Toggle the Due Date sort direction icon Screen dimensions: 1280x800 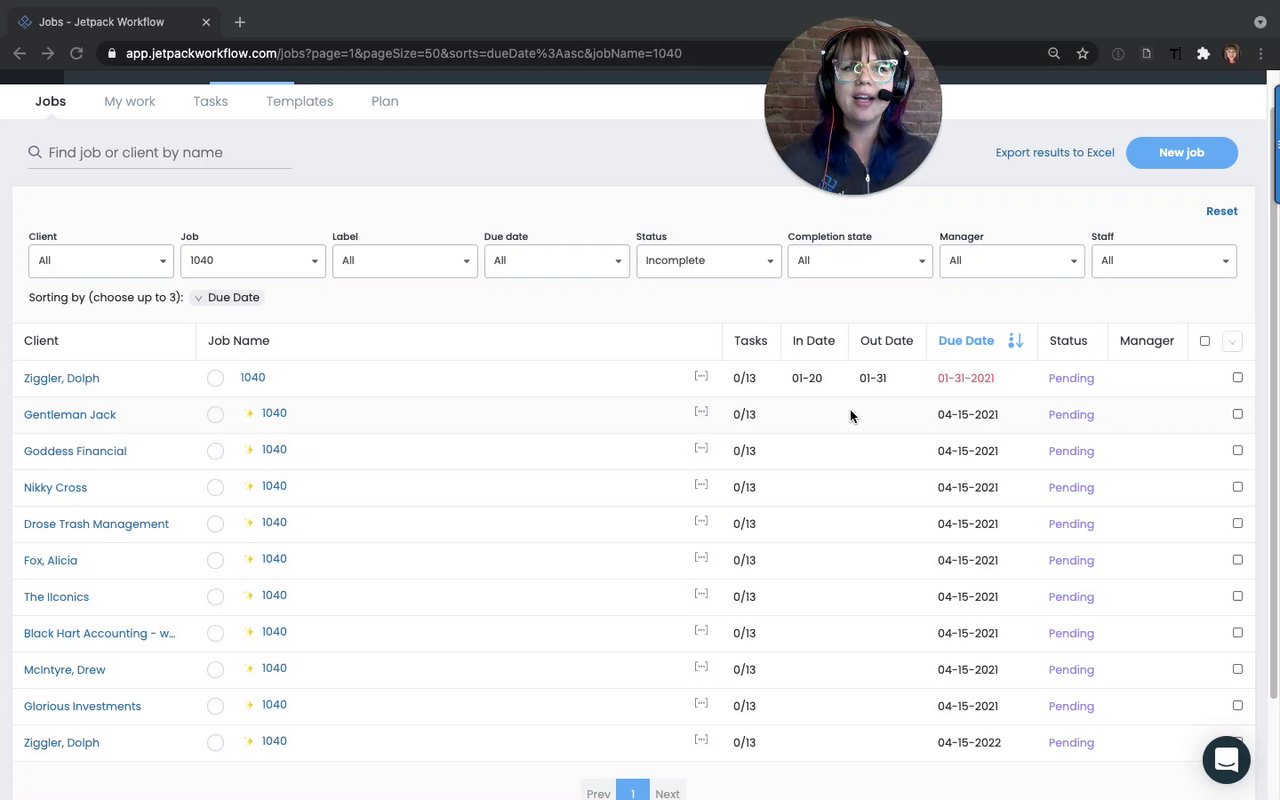click(x=1015, y=341)
